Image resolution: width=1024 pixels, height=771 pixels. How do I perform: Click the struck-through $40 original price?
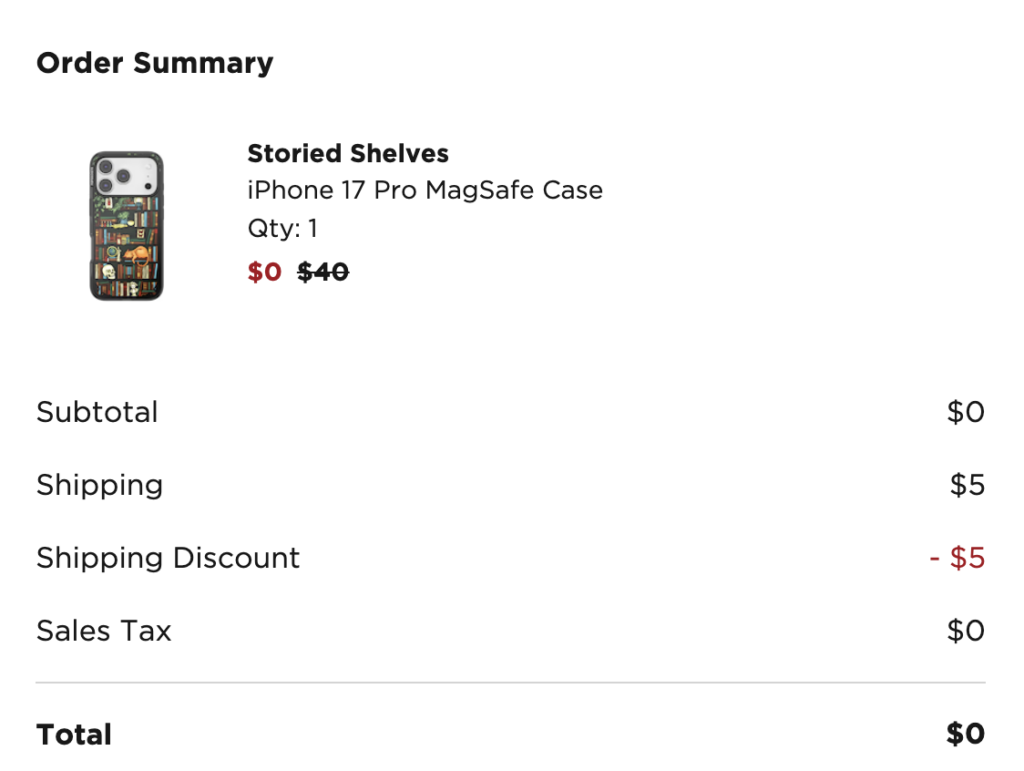point(323,272)
